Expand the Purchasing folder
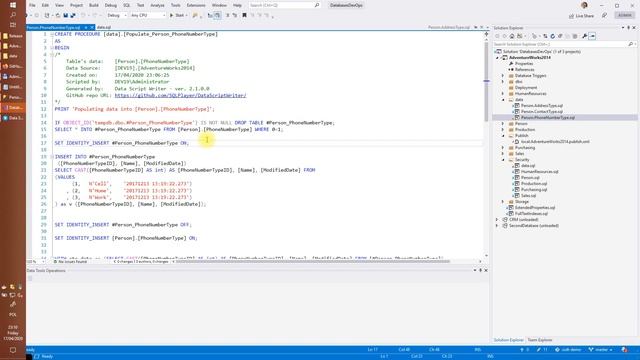This screenshot has width=640, height=360. [x=503, y=148]
